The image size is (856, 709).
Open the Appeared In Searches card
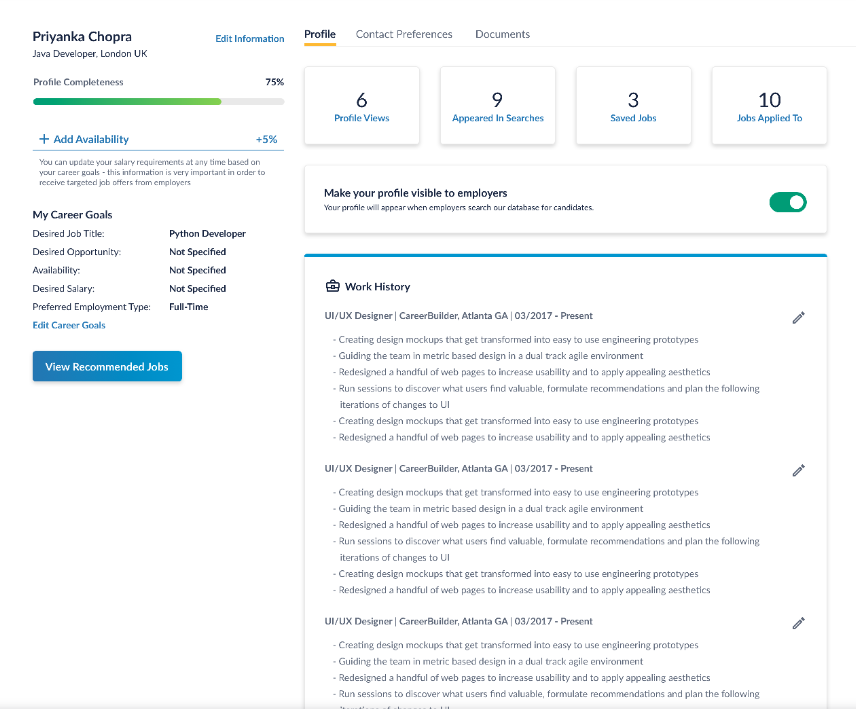click(x=498, y=106)
